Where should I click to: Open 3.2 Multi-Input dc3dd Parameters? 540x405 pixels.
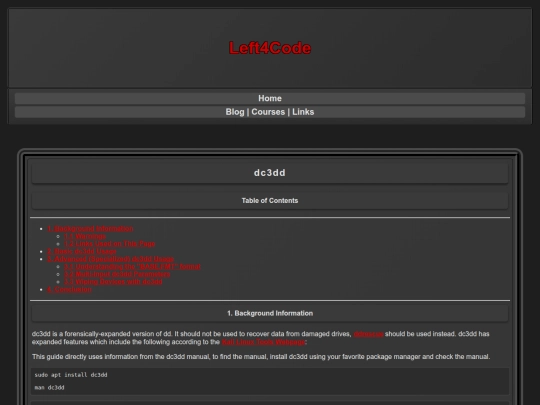click(x=117, y=274)
